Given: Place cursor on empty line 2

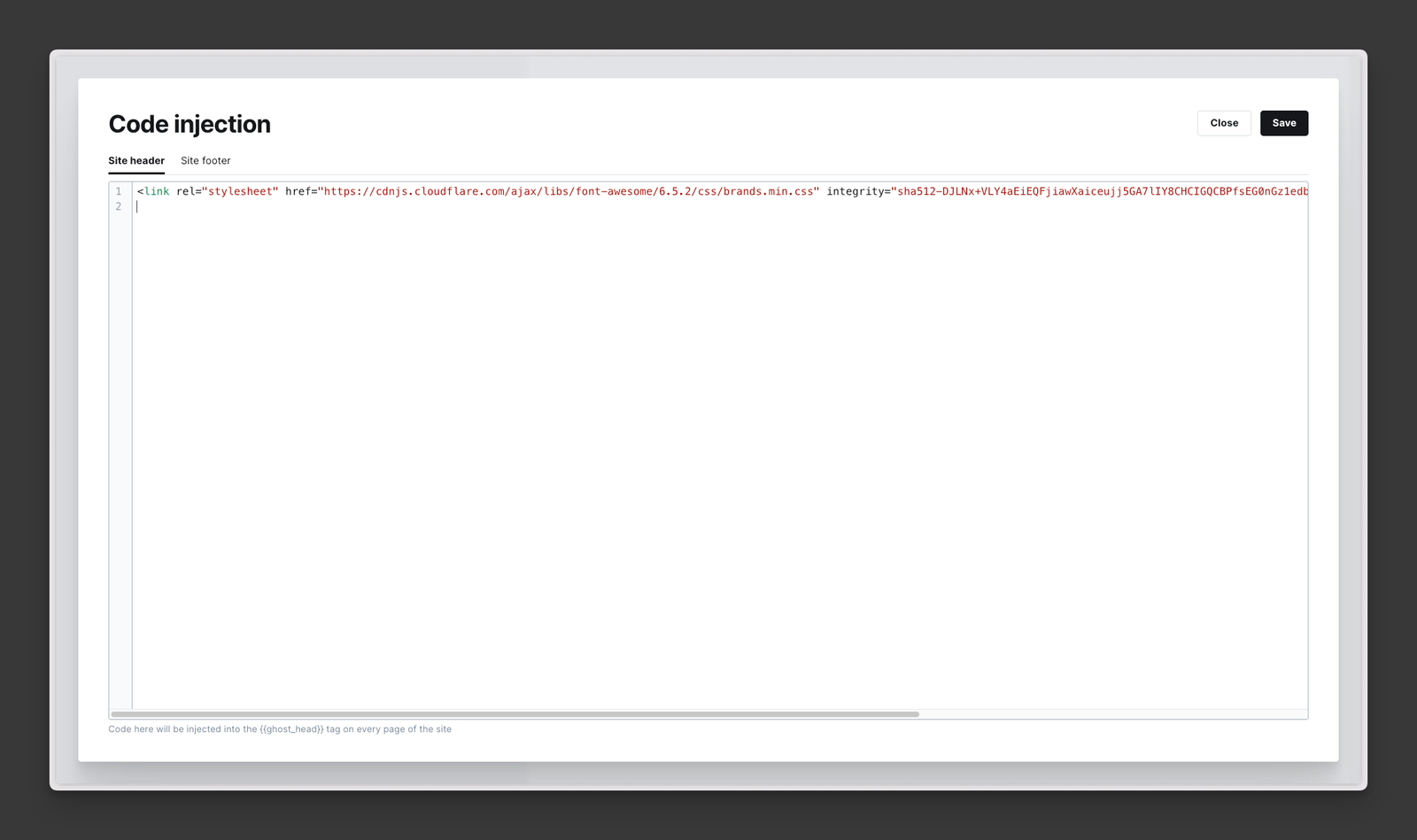Looking at the screenshot, I should coord(531,206).
